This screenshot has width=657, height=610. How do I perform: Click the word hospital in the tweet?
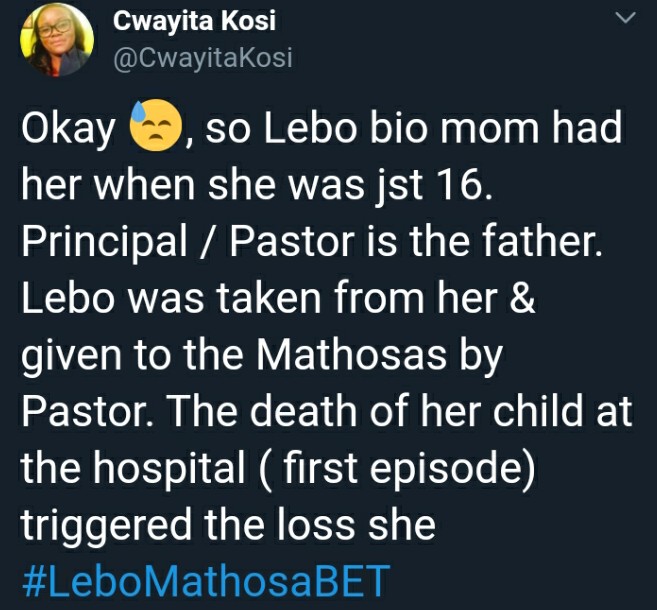click(169, 468)
